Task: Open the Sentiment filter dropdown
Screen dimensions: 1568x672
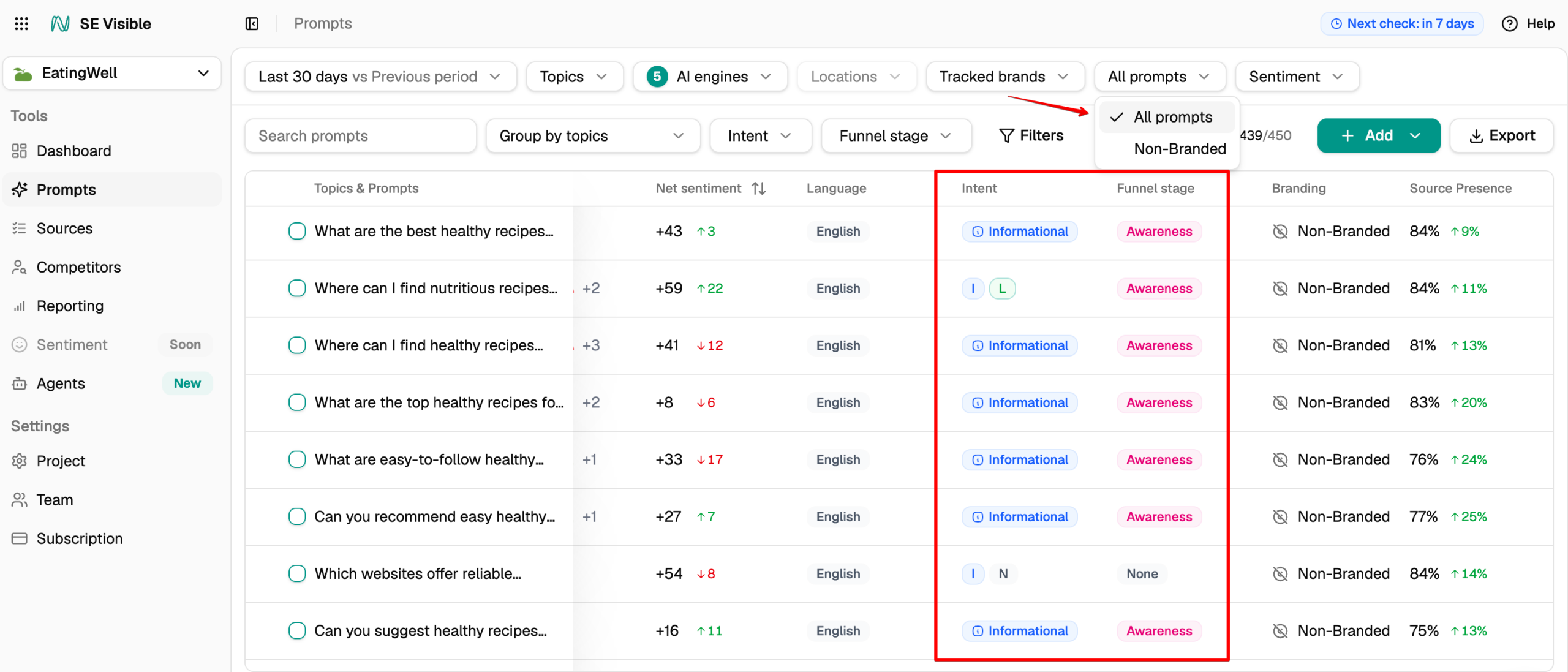Action: [1297, 77]
